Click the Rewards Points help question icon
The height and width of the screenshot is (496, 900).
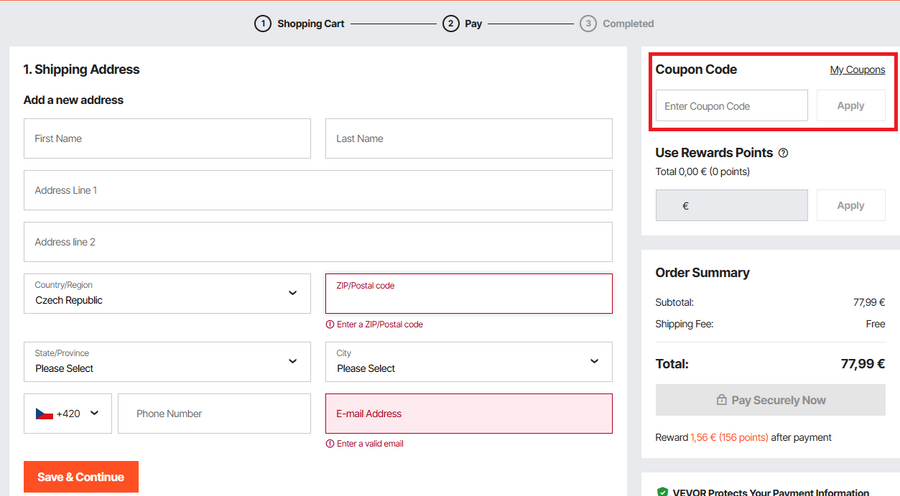[x=783, y=153]
